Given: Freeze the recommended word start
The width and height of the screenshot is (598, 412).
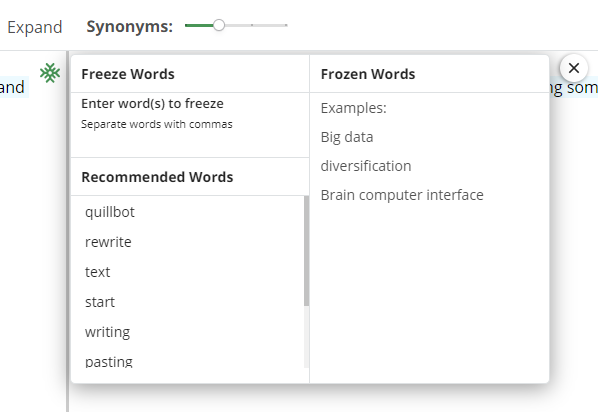Looking at the screenshot, I should click(100, 302).
